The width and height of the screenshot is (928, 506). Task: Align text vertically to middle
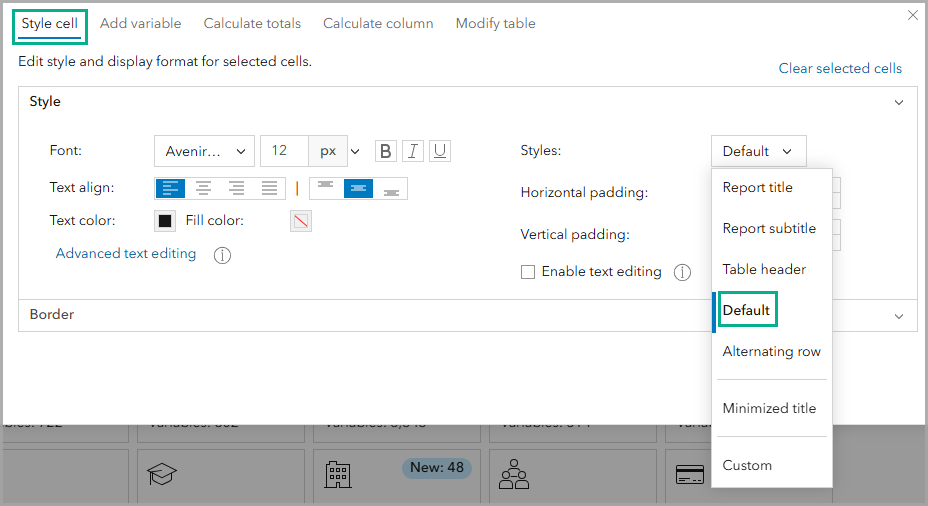358,189
